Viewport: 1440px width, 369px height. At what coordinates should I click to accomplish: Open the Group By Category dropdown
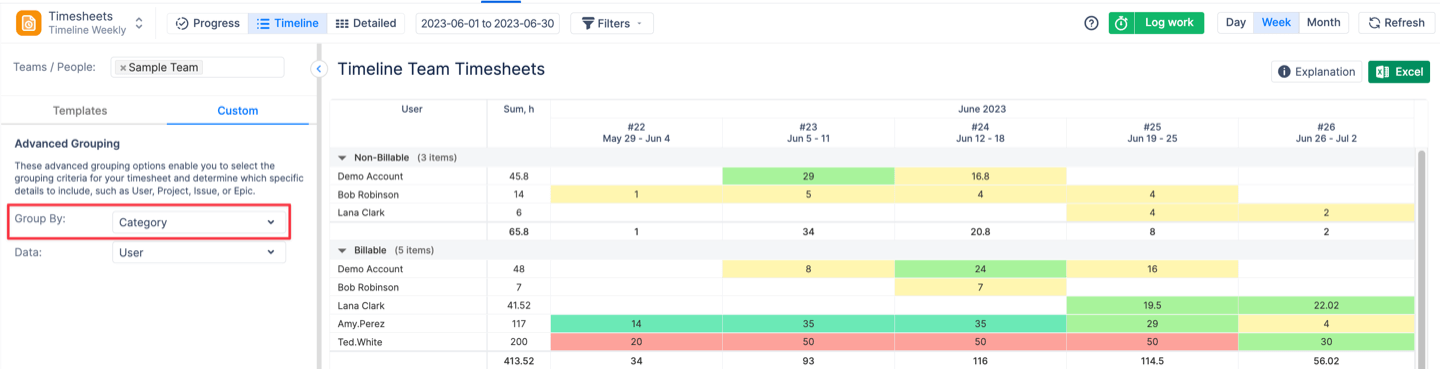pyautogui.click(x=198, y=222)
